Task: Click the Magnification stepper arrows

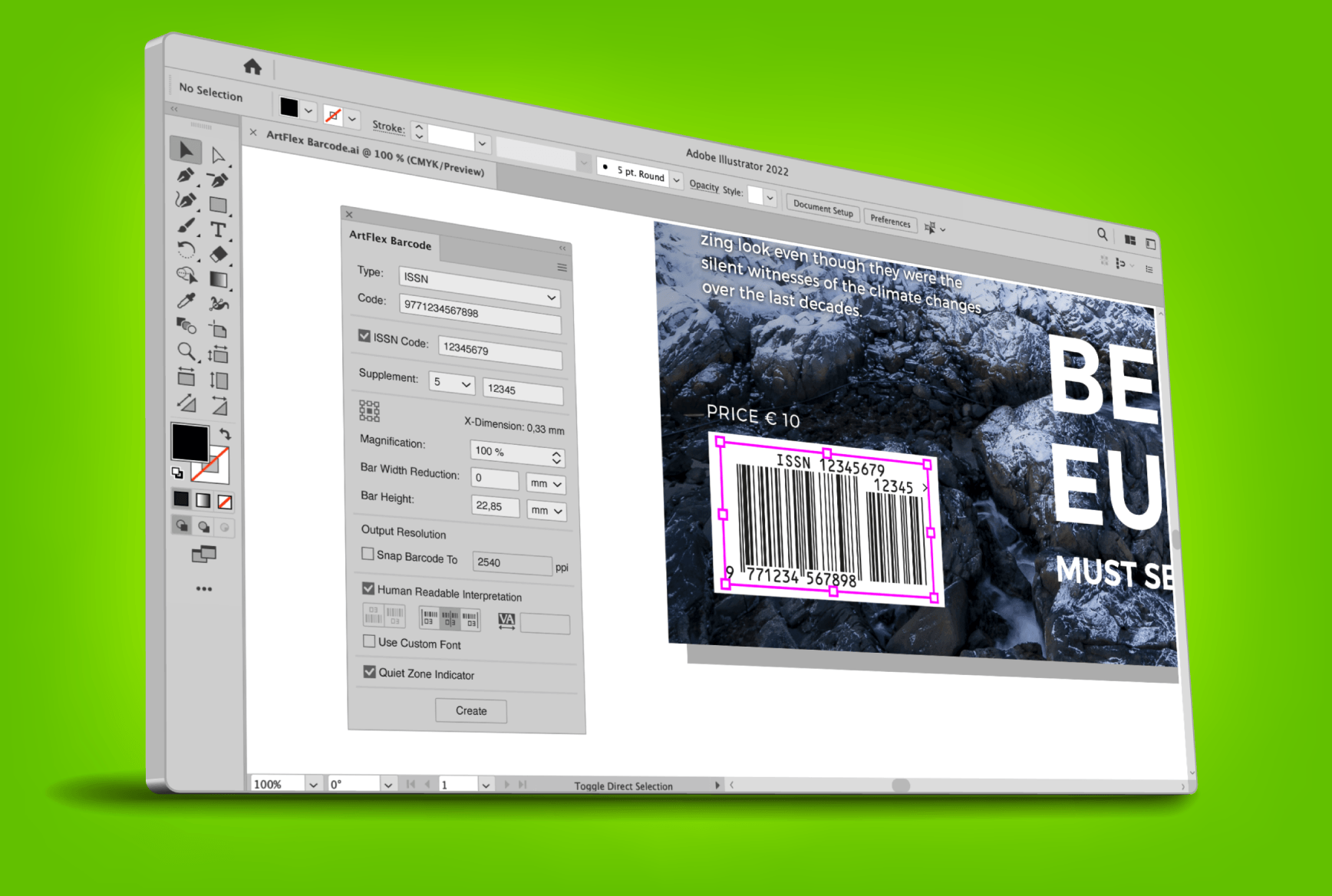Action: [x=557, y=458]
